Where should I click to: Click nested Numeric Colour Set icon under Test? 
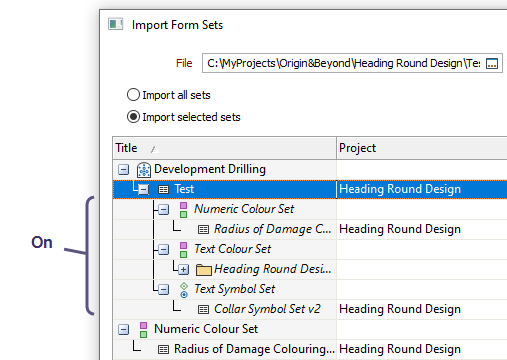click(x=183, y=210)
